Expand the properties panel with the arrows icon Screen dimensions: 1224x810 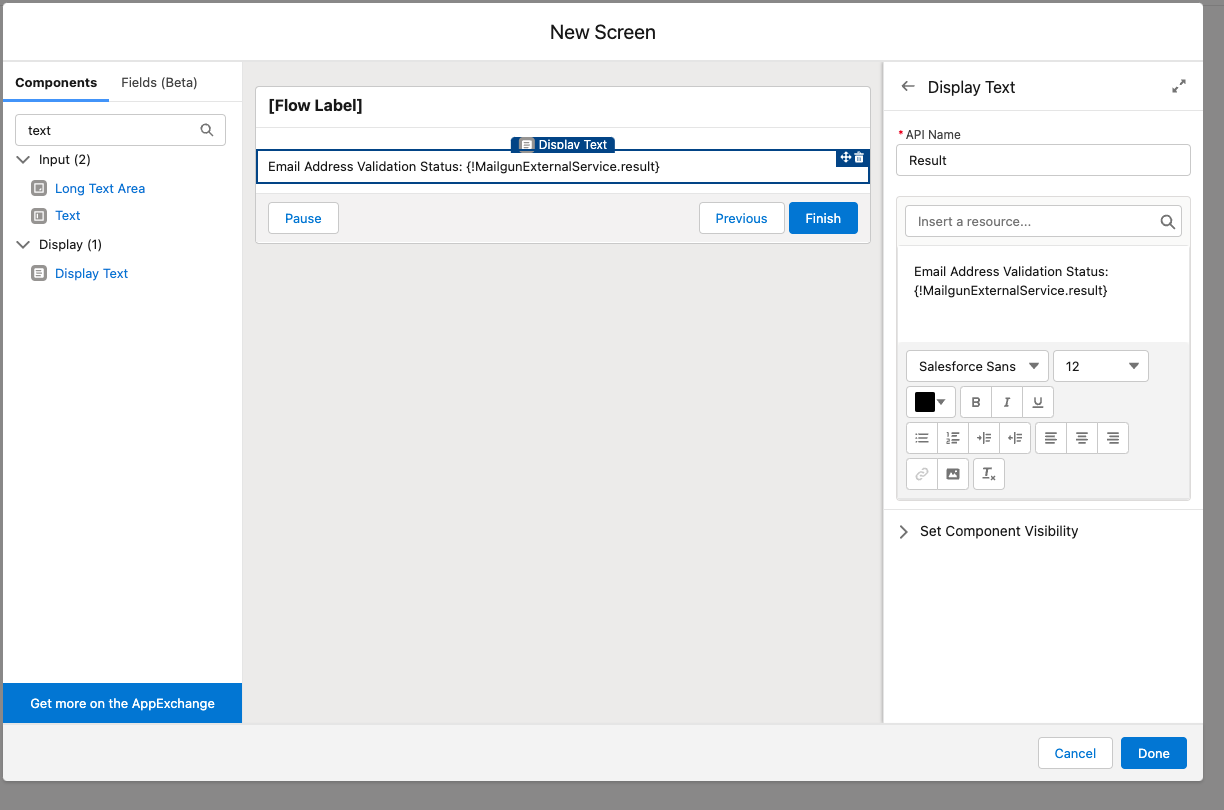pyautogui.click(x=1179, y=87)
